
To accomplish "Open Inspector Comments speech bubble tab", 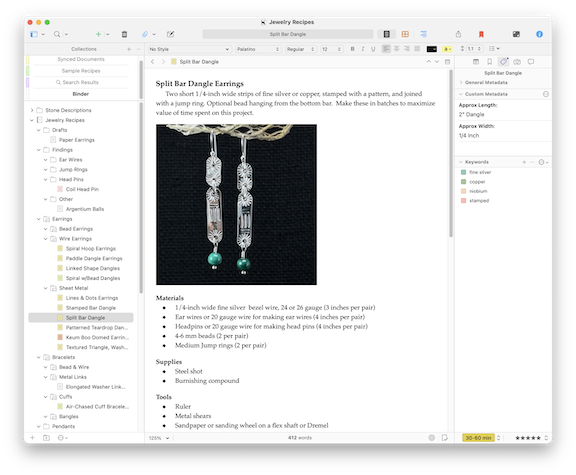I will (x=531, y=62).
